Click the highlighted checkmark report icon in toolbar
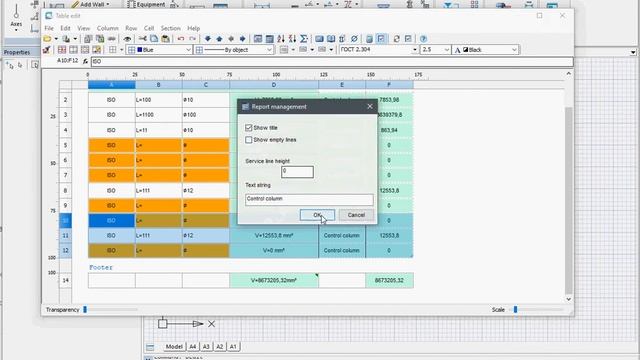This screenshot has height=360, width=640. coord(381,39)
